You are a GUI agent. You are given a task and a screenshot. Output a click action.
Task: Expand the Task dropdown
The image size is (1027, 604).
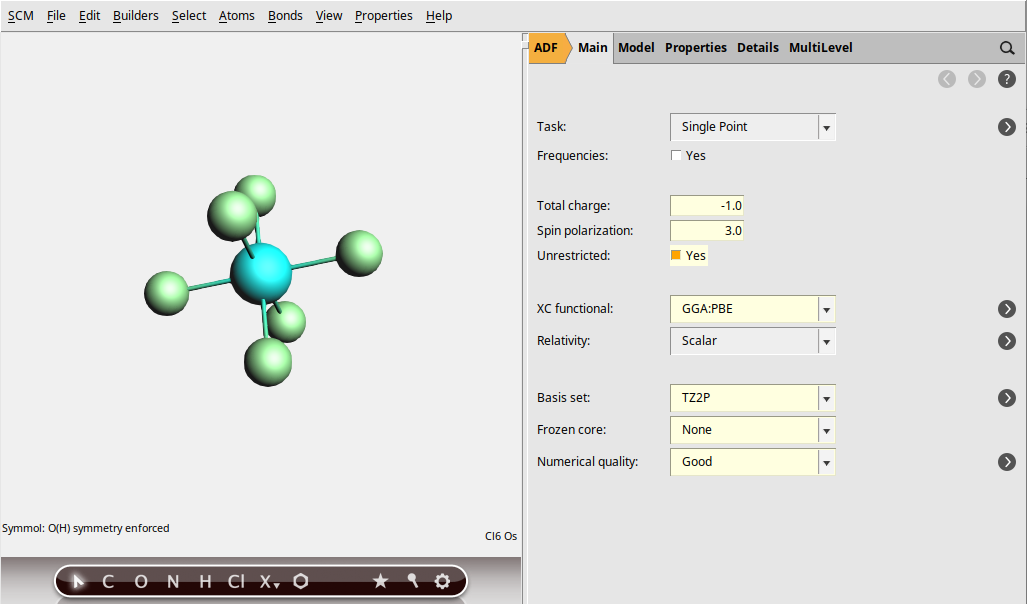826,128
